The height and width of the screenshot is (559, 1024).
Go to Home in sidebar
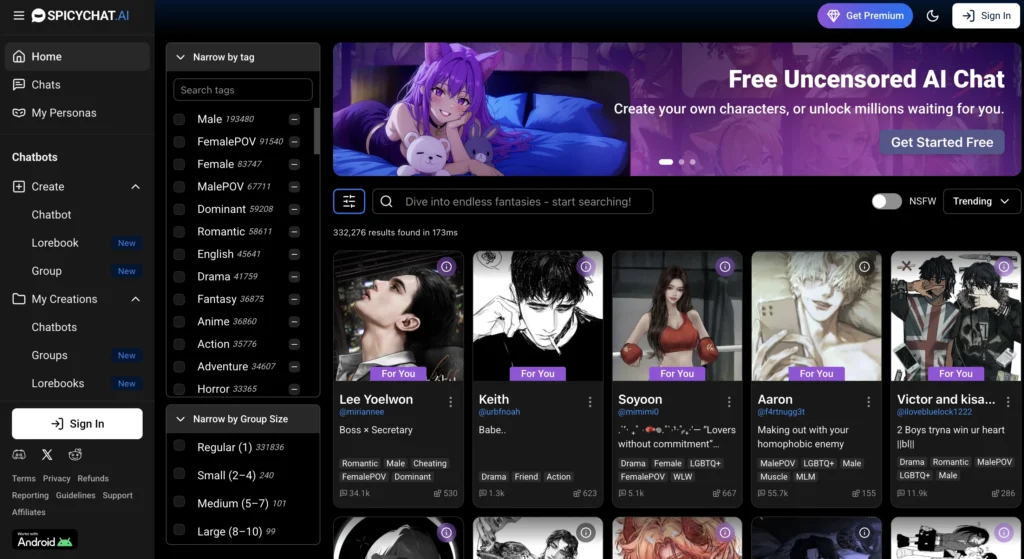77,57
